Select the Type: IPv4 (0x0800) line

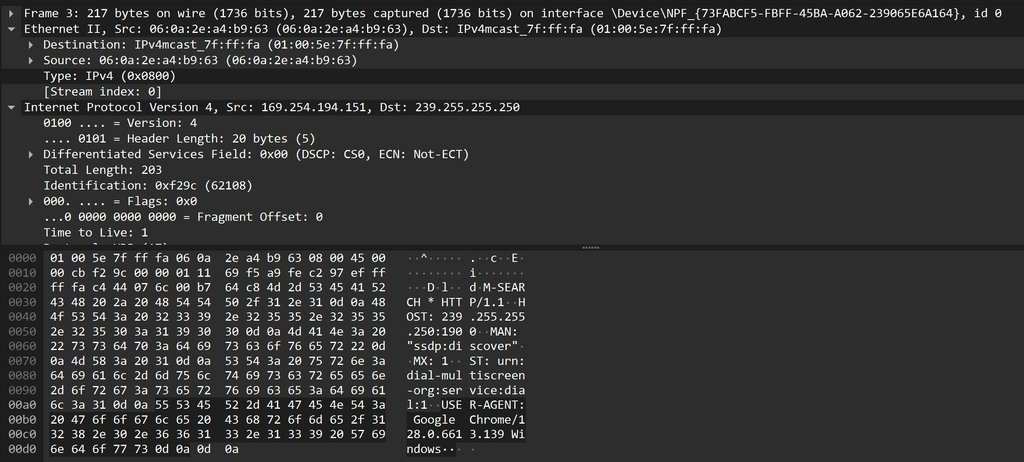coord(512,76)
